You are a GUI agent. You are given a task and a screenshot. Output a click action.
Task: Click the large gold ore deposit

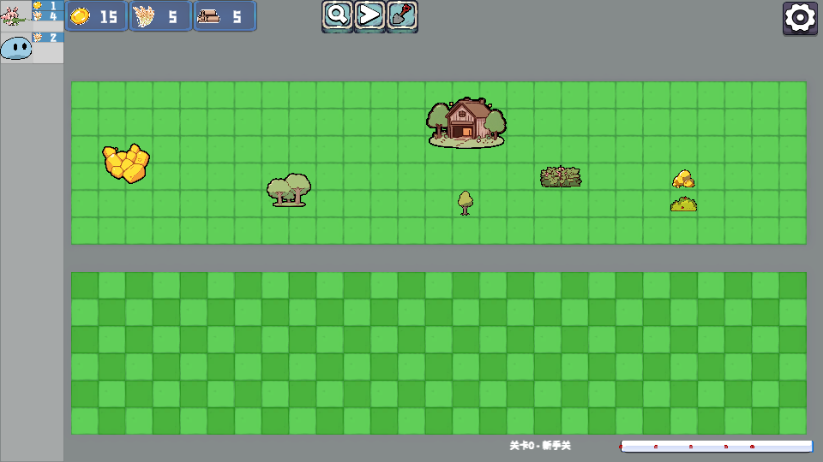126,163
